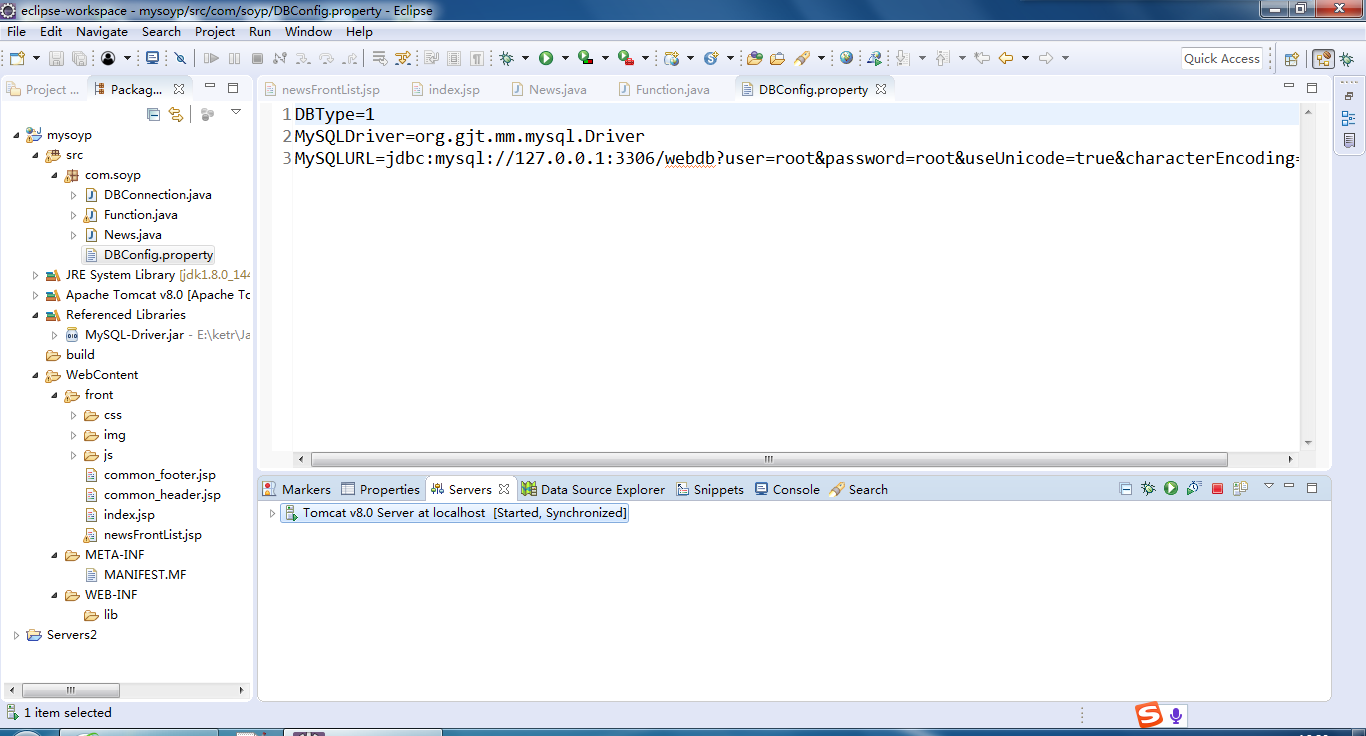Click the Run Last Tool coverage icon
The width and height of the screenshot is (1366, 736).
click(586, 58)
